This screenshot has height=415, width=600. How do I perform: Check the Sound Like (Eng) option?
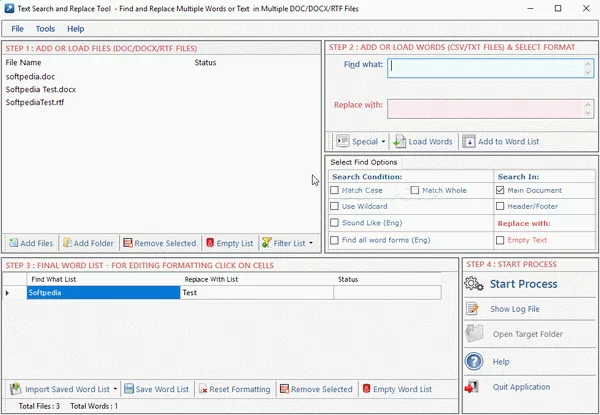click(334, 223)
